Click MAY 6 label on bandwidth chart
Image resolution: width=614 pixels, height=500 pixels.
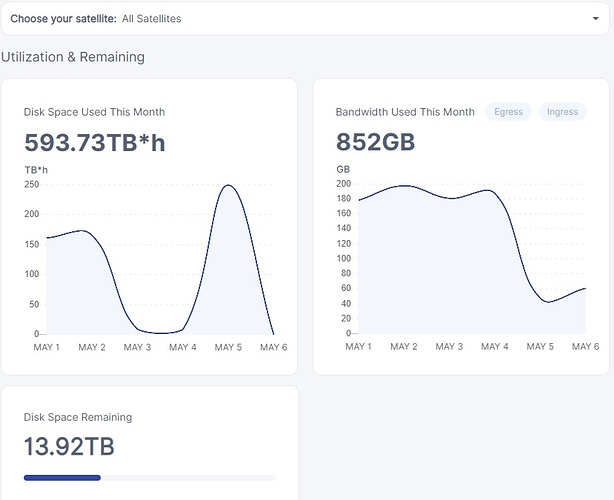coord(584,346)
